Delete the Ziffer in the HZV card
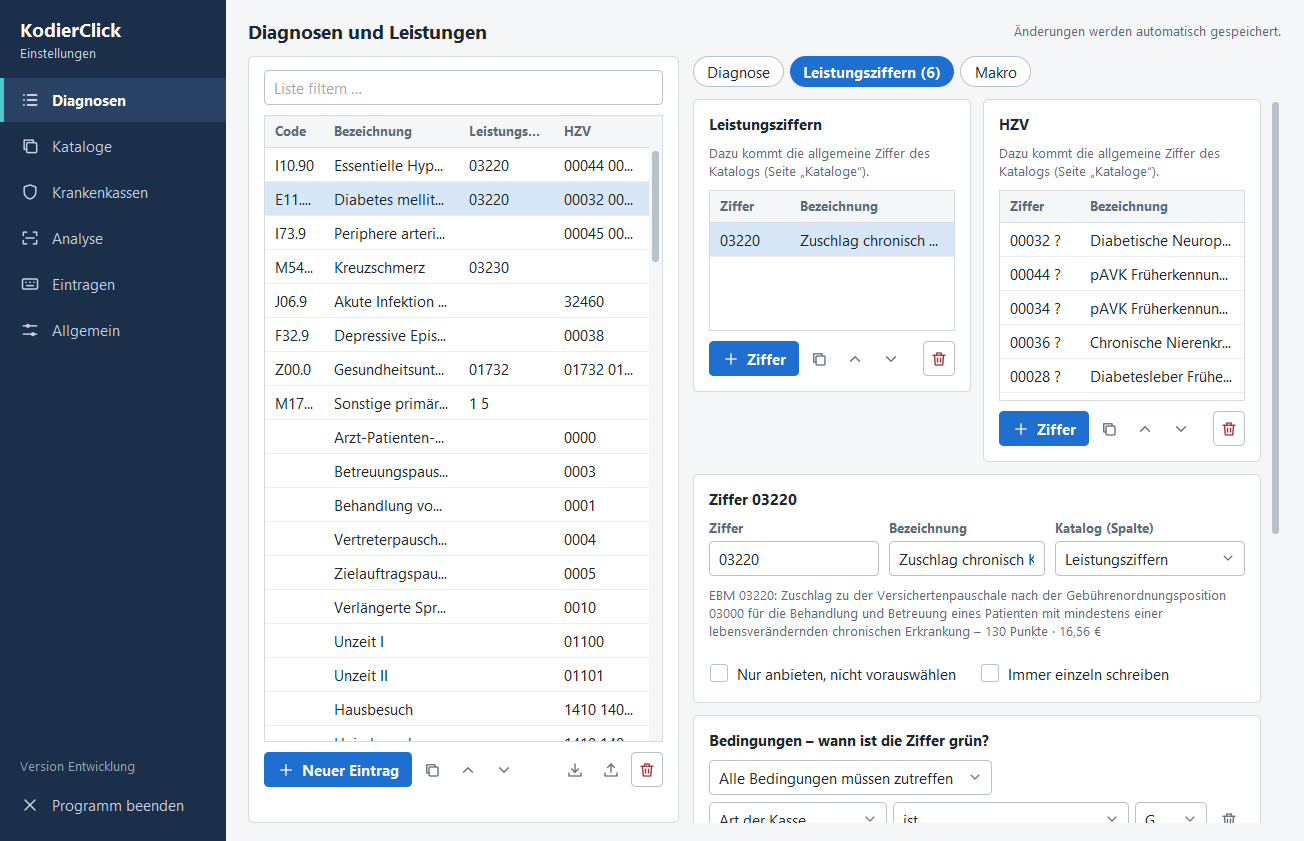 click(1229, 429)
